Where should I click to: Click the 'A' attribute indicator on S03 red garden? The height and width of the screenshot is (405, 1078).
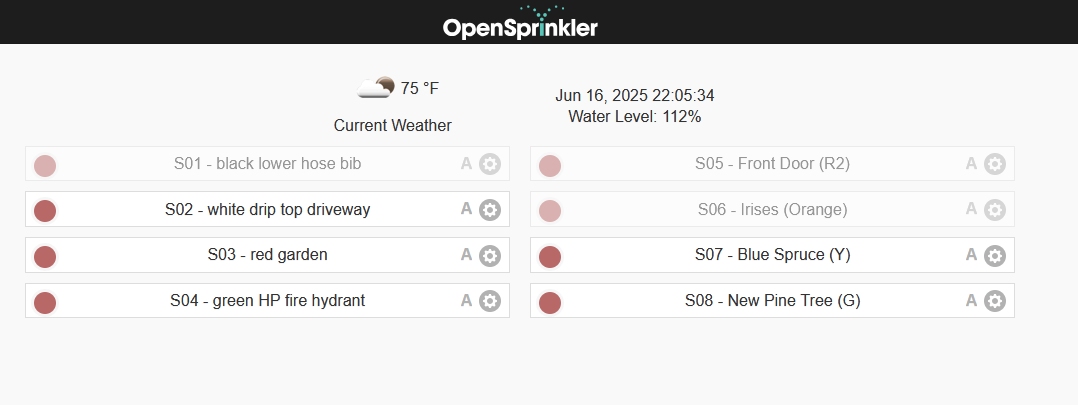[466, 255]
